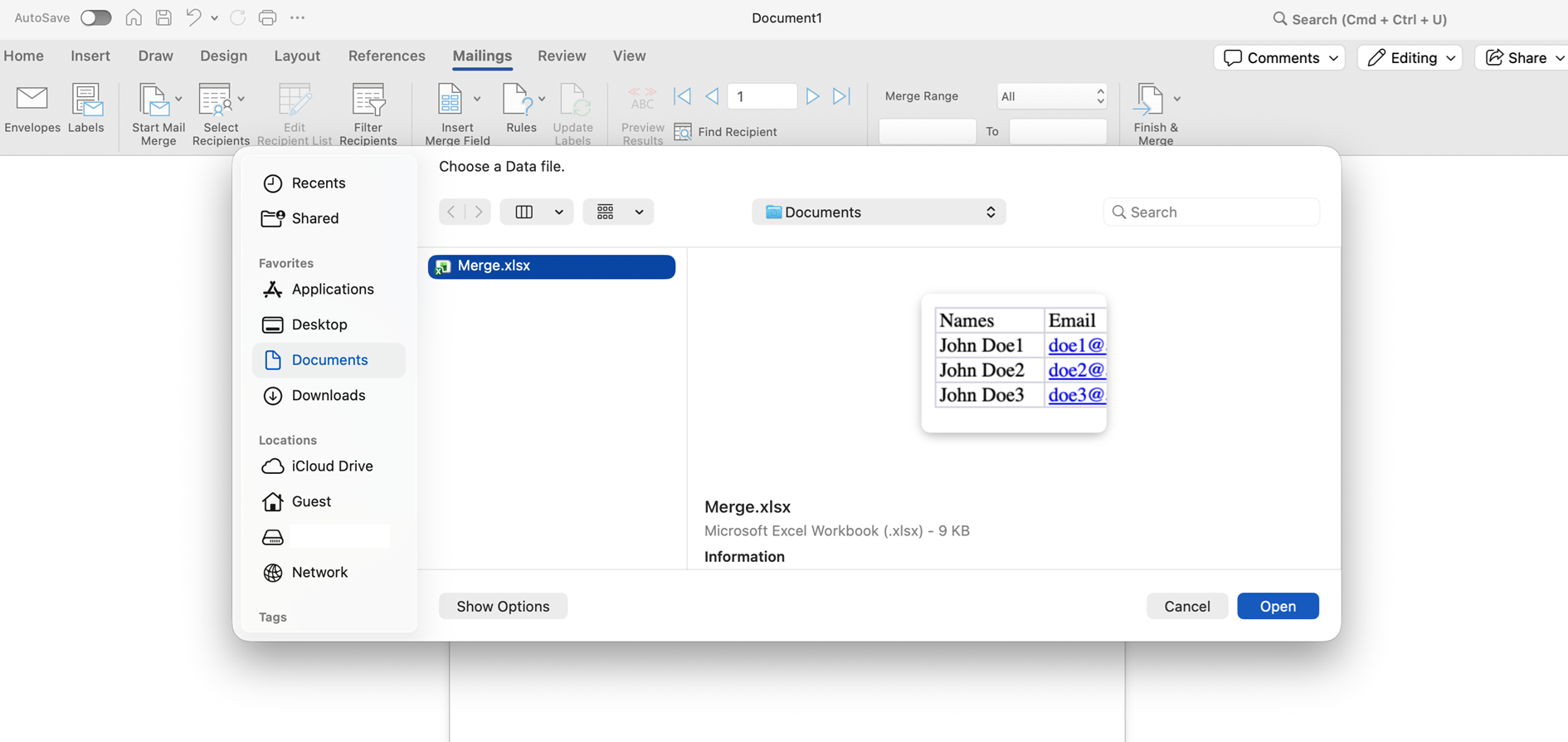This screenshot has height=742, width=1568.
Task: Open the Merge Range All dropdown
Action: [x=1052, y=96]
